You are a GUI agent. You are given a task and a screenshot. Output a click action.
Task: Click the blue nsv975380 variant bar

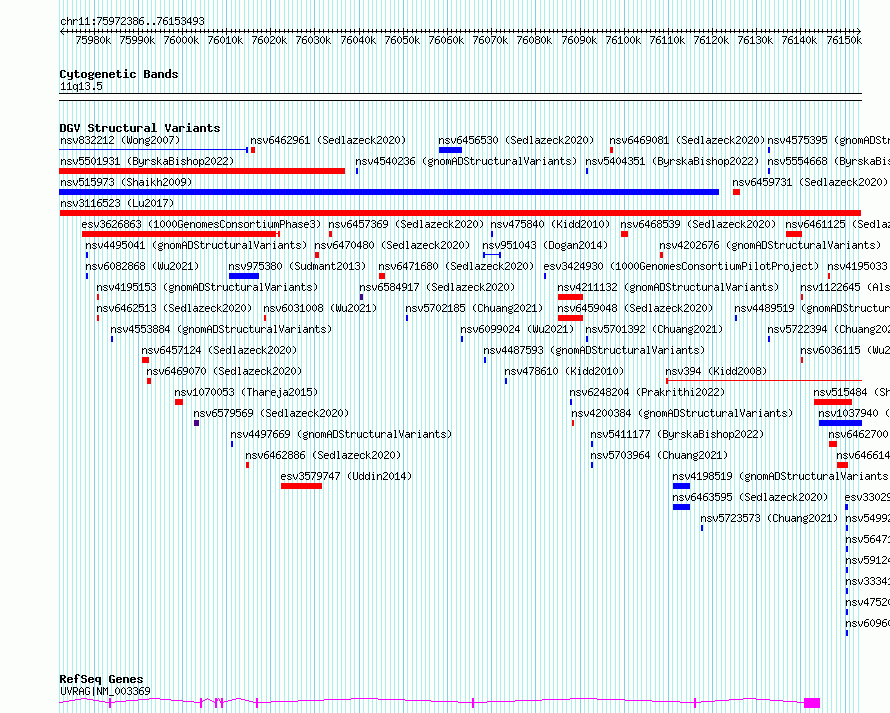(x=244, y=276)
